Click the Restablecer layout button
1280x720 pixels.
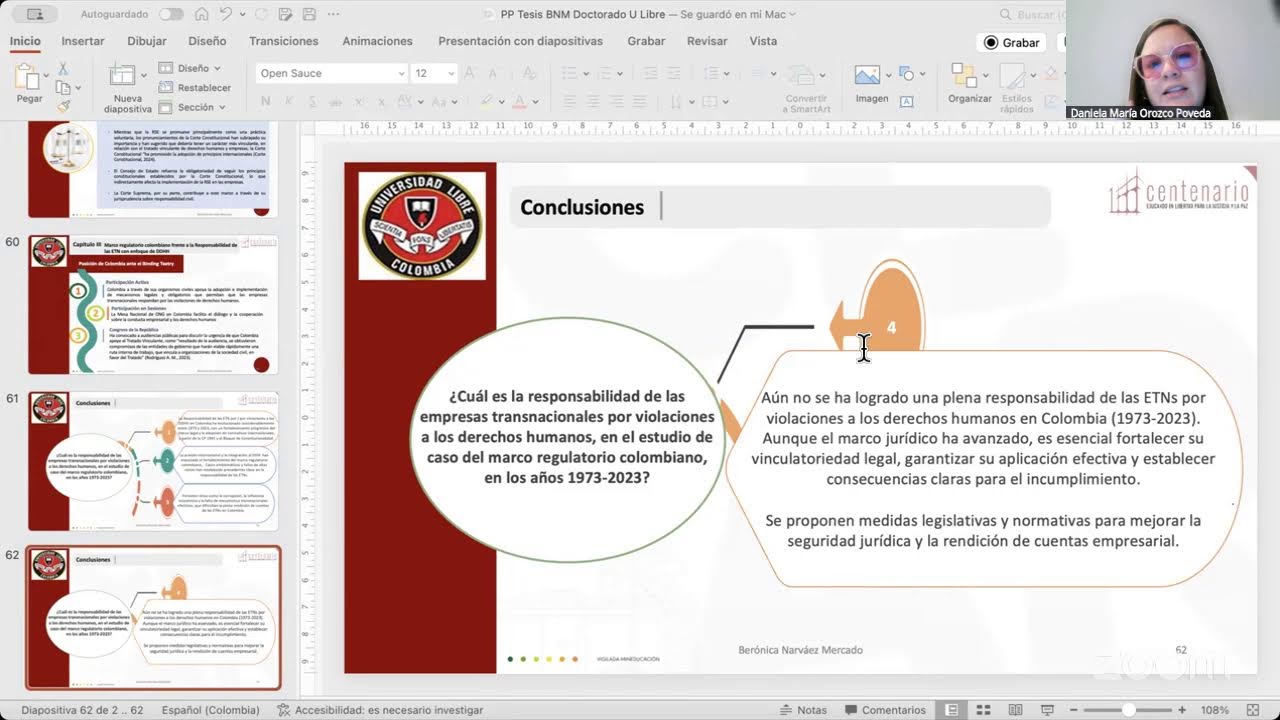195,87
